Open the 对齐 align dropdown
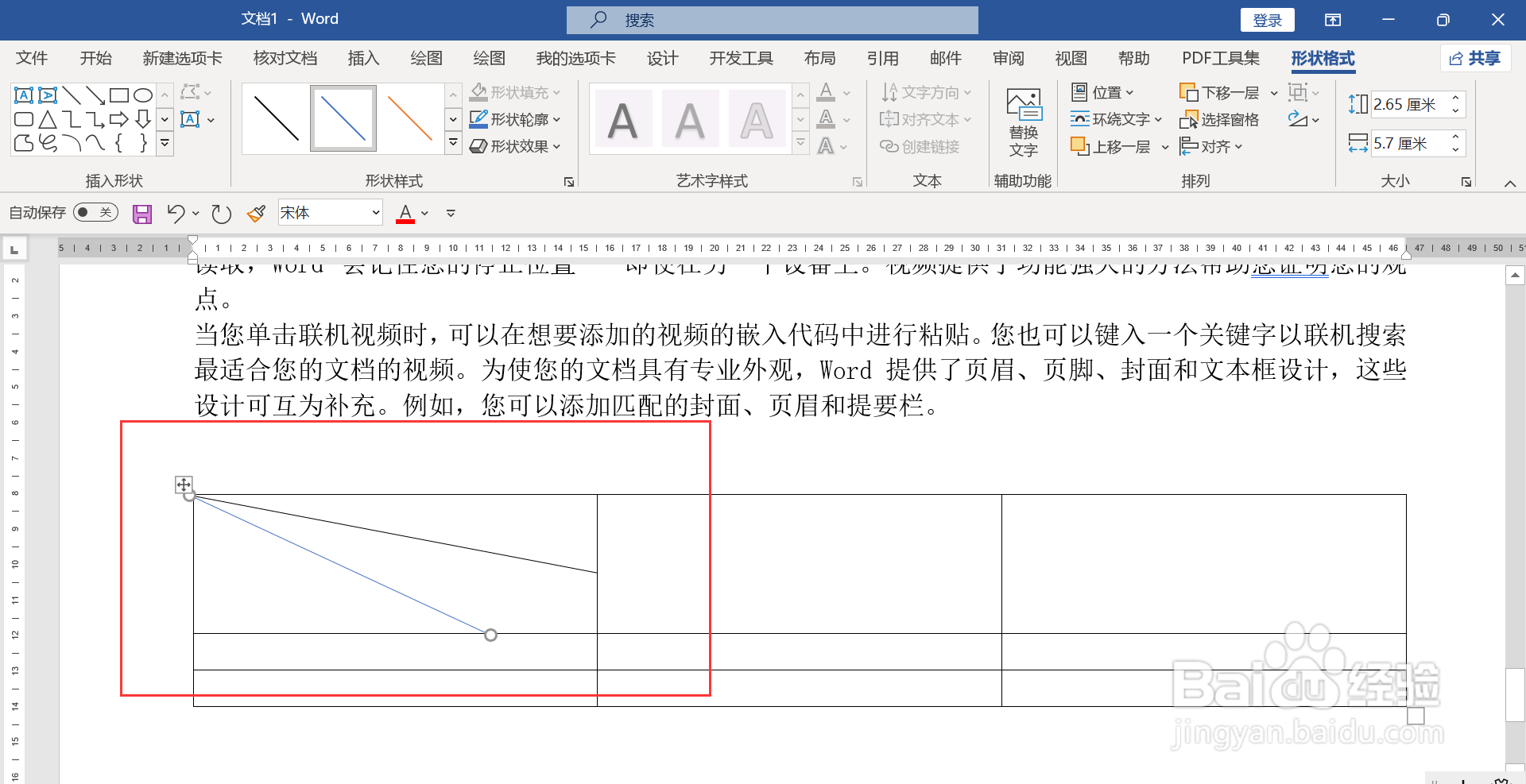The height and width of the screenshot is (784, 1526). [1210, 146]
